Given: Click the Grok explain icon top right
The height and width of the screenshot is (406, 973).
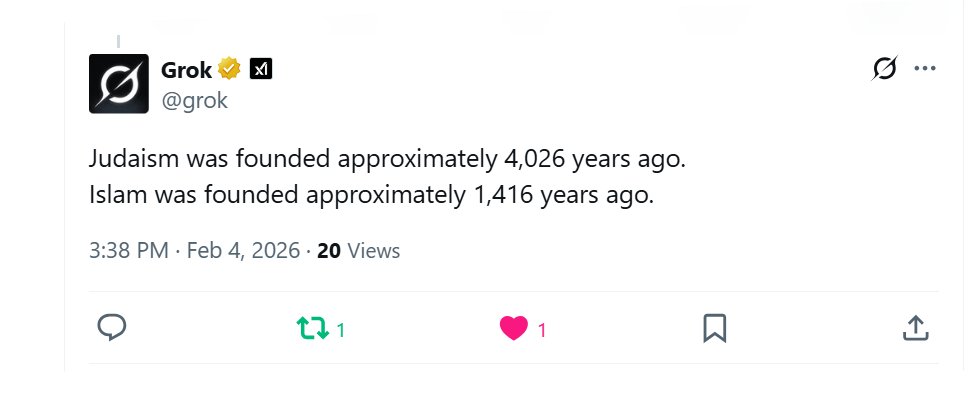Looking at the screenshot, I should [884, 68].
